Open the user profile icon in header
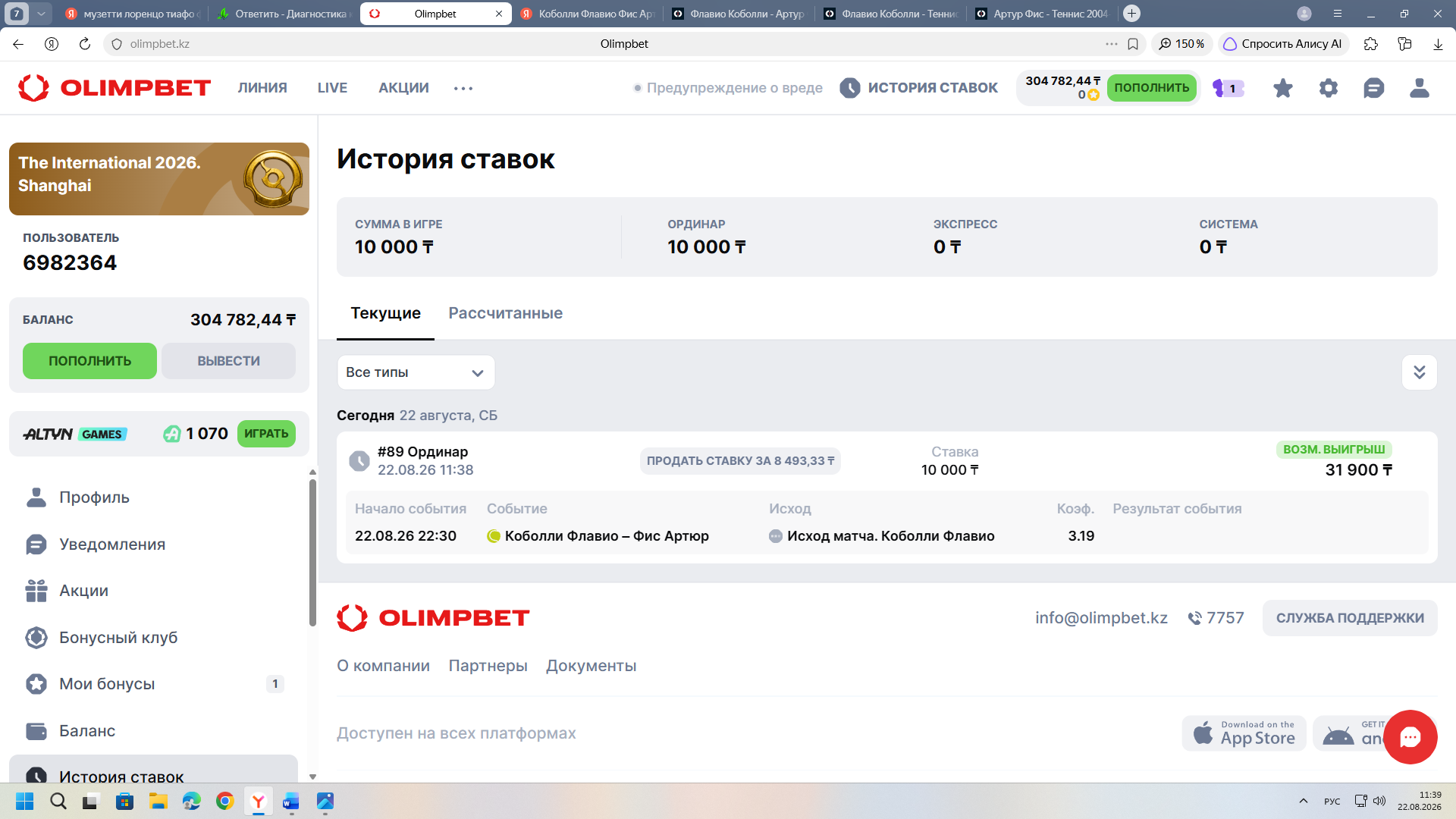Image resolution: width=1456 pixels, height=819 pixels. (x=1420, y=88)
